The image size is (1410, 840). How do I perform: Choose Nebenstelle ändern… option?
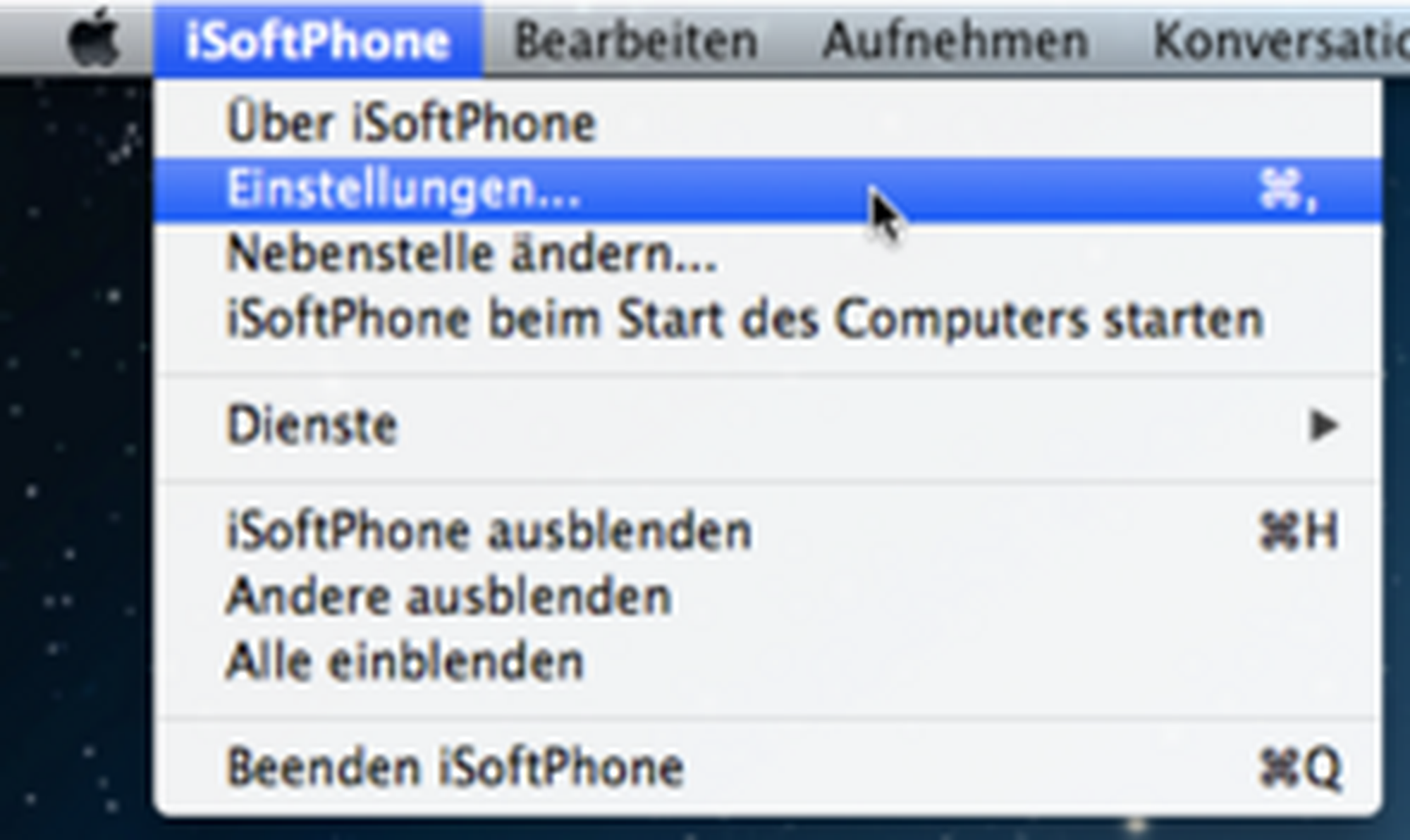point(768,254)
